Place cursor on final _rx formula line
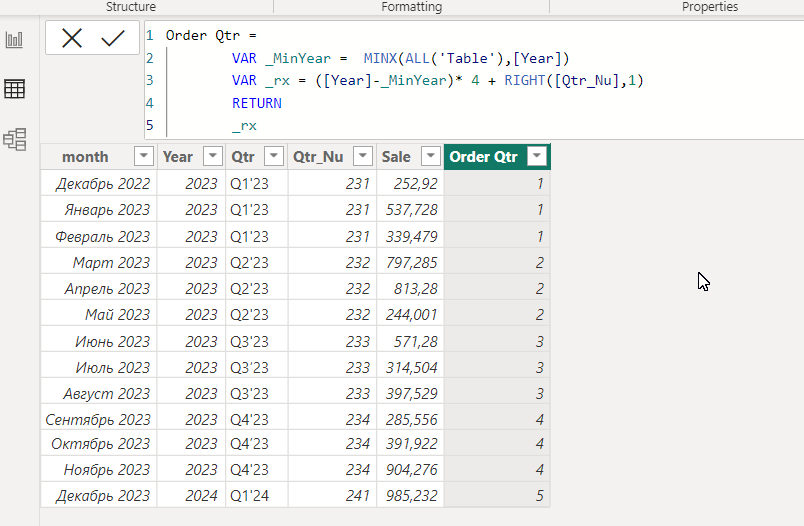Screen dimensions: 804x526 pos(244,126)
